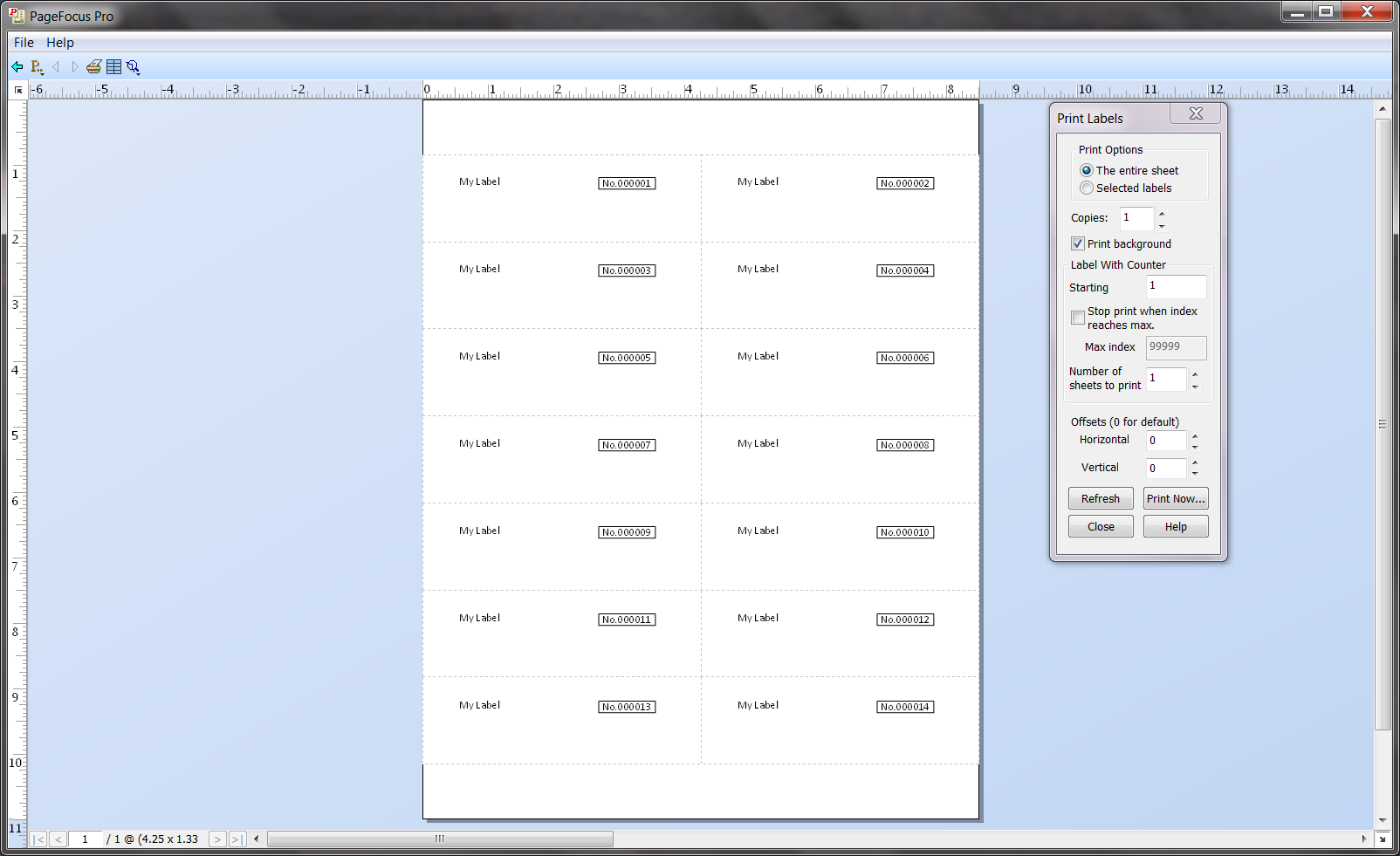Increase the Horizontal offset value
Screen dimensions: 1400x856
pyautogui.click(x=1195, y=436)
